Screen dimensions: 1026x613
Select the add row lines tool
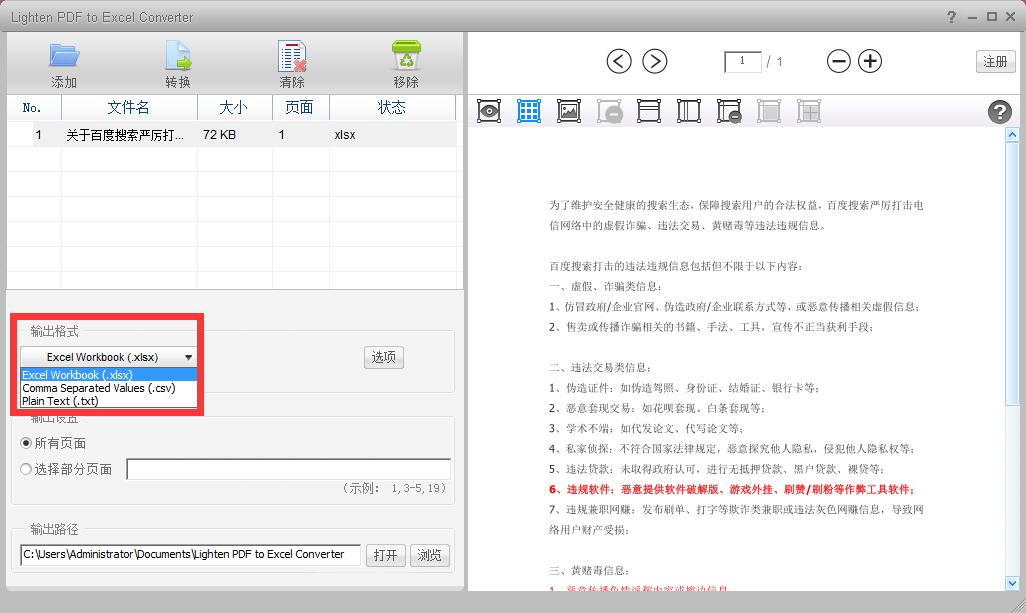(648, 111)
